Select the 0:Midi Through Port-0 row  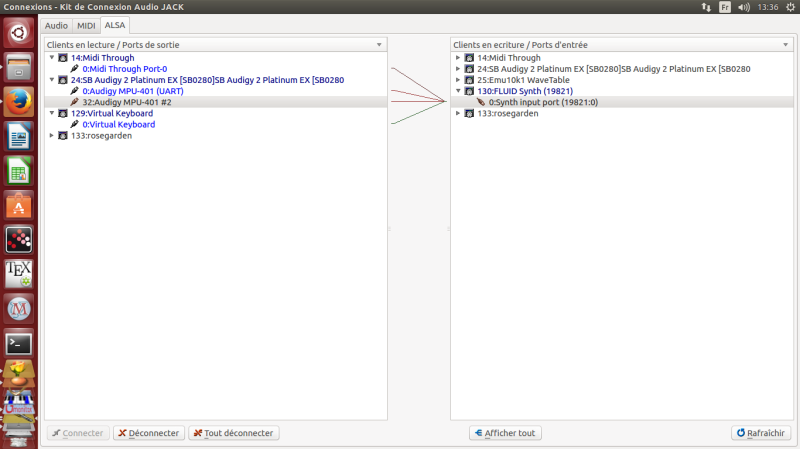pyautogui.click(x=216, y=69)
